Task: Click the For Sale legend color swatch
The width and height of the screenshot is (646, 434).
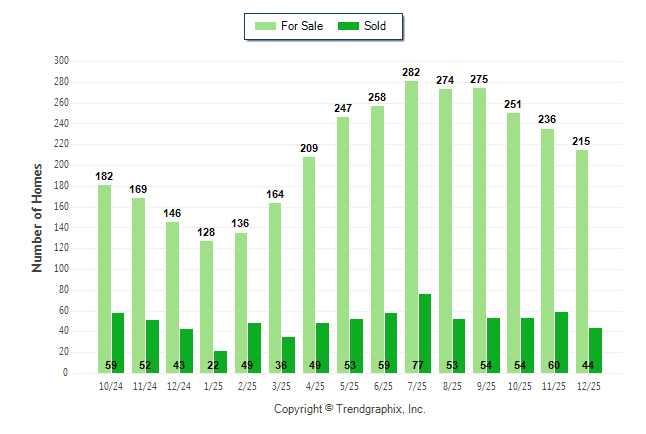Action: 268,26
